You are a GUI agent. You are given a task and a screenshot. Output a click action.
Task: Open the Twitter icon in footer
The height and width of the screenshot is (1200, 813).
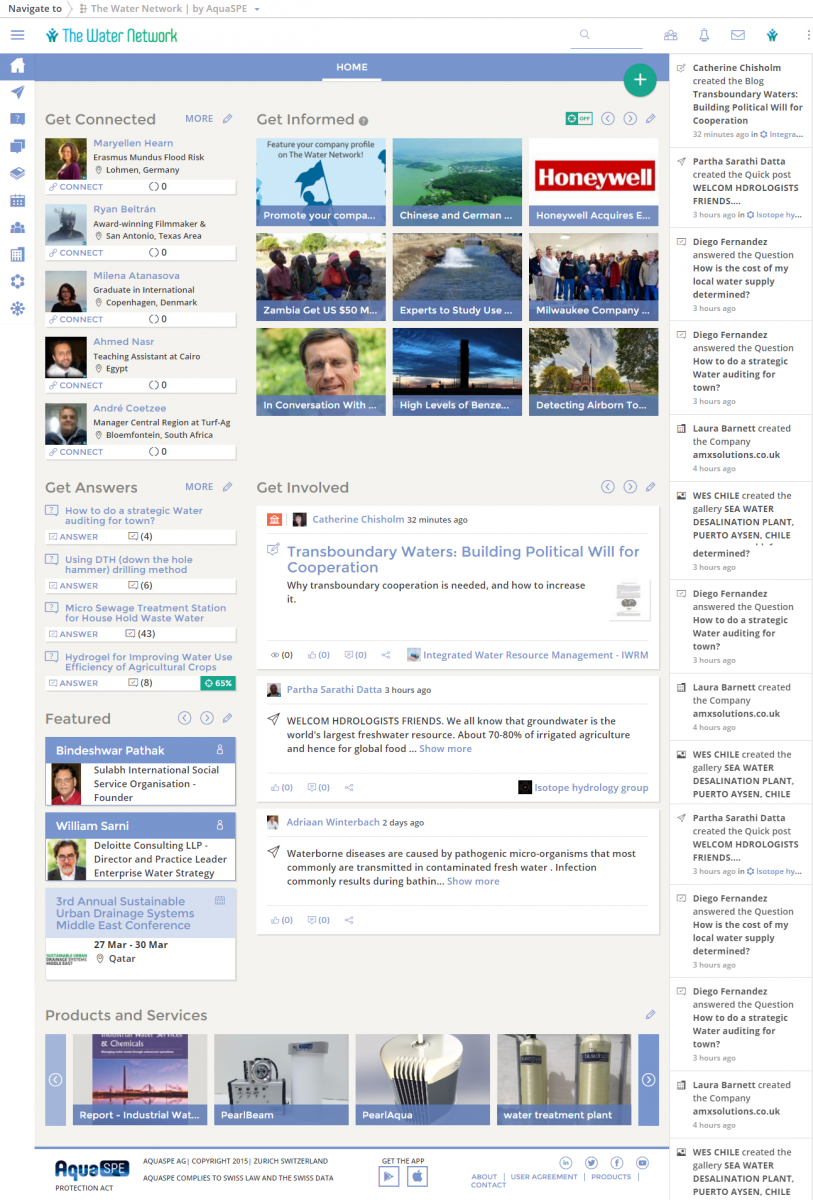(x=592, y=1162)
